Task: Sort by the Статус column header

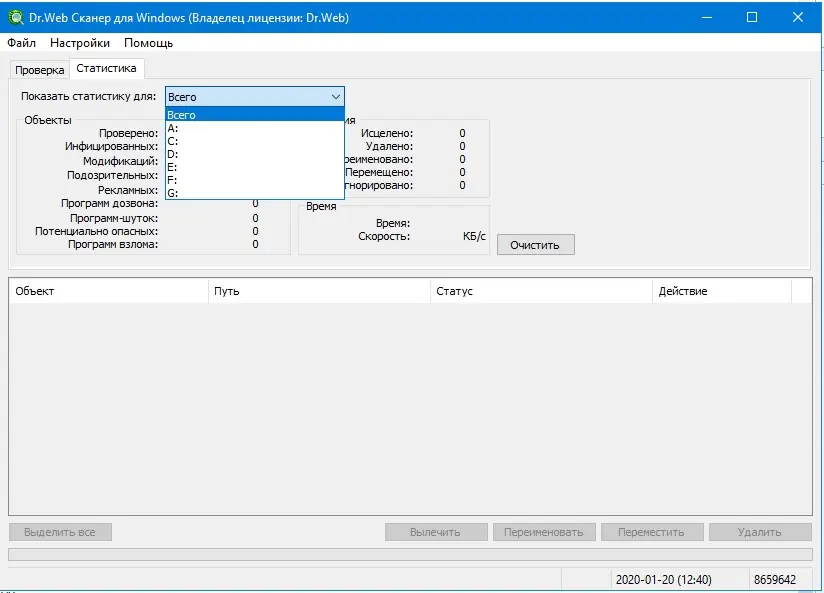Action: [x=541, y=291]
